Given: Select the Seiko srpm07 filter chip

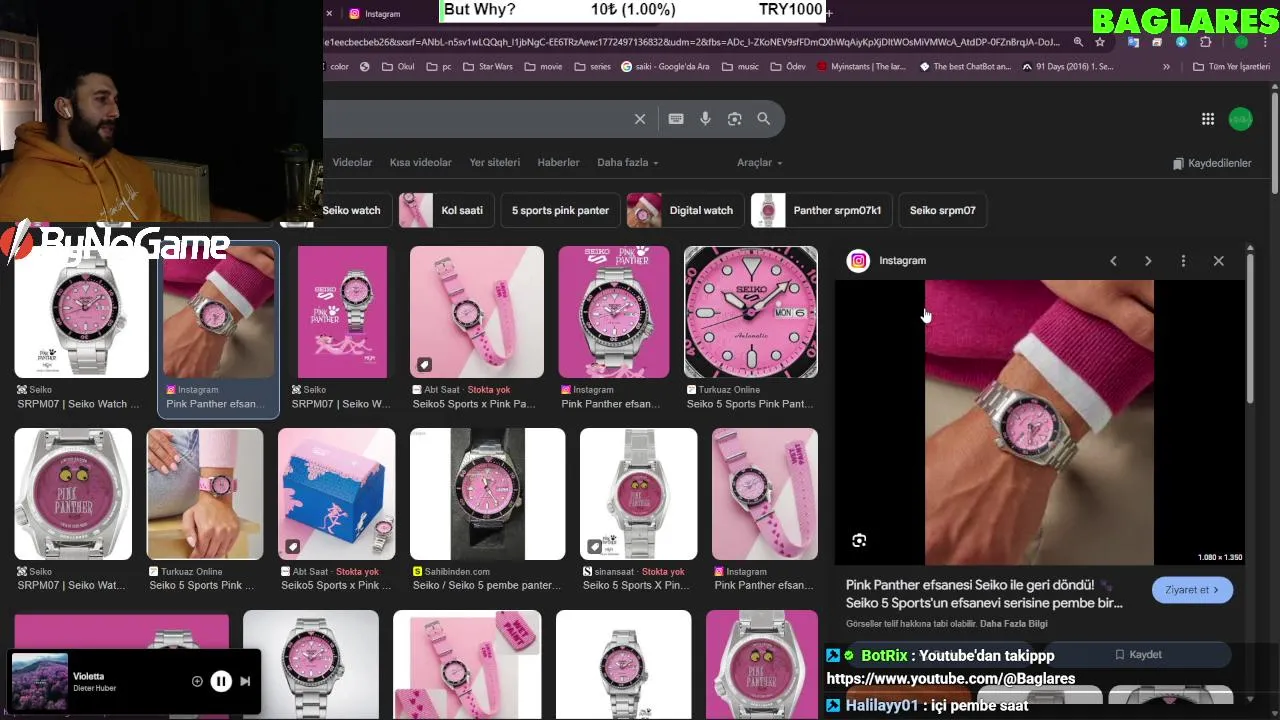Looking at the screenshot, I should click(x=942, y=210).
